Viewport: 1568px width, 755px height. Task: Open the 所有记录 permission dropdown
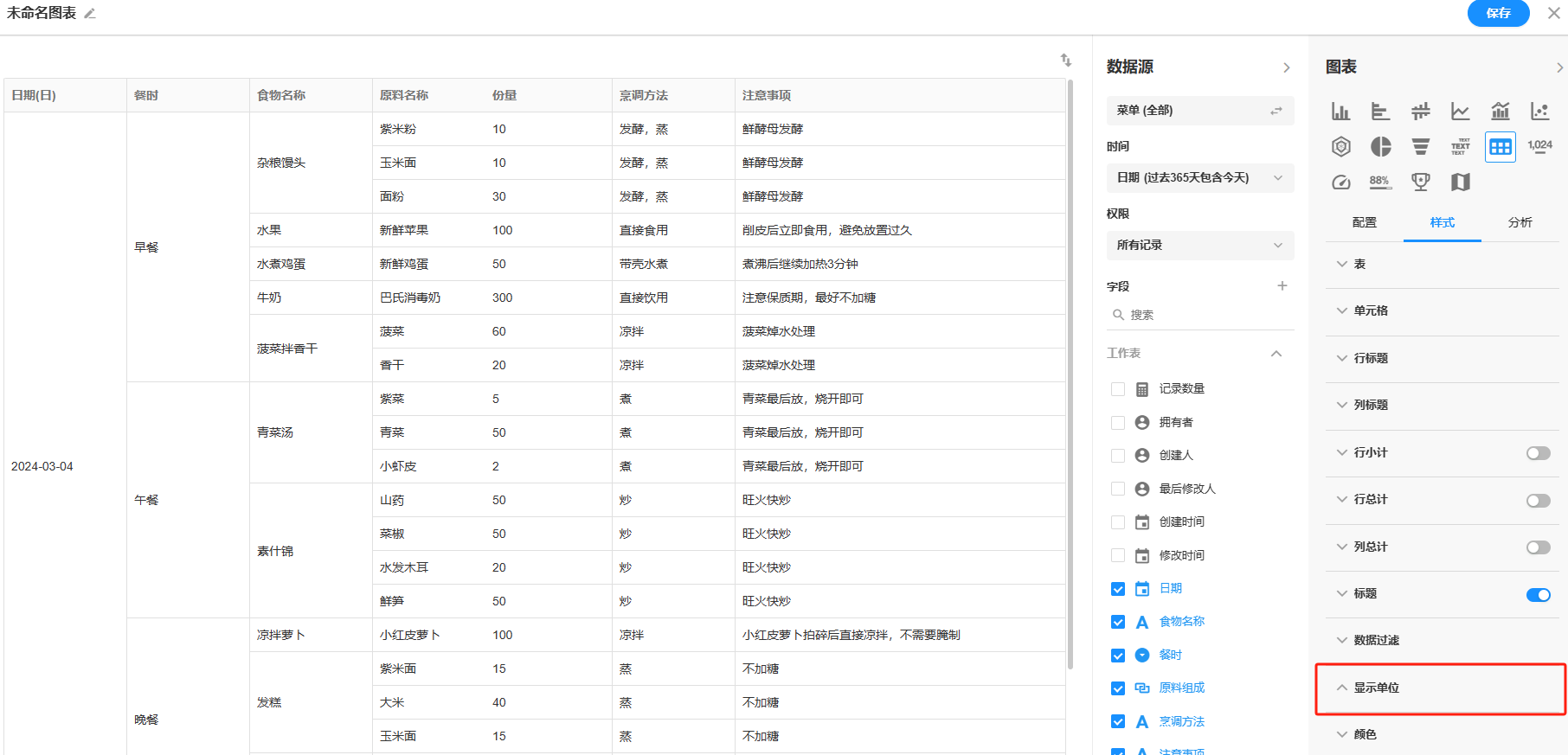[1199, 246]
